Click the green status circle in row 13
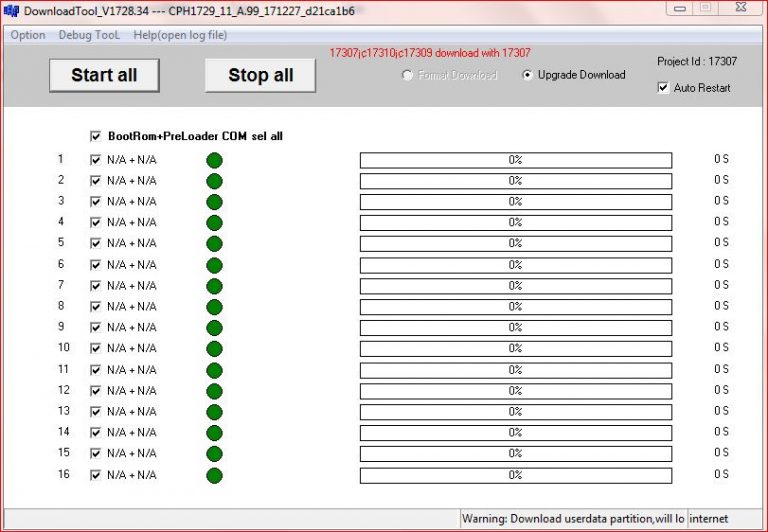 (214, 412)
